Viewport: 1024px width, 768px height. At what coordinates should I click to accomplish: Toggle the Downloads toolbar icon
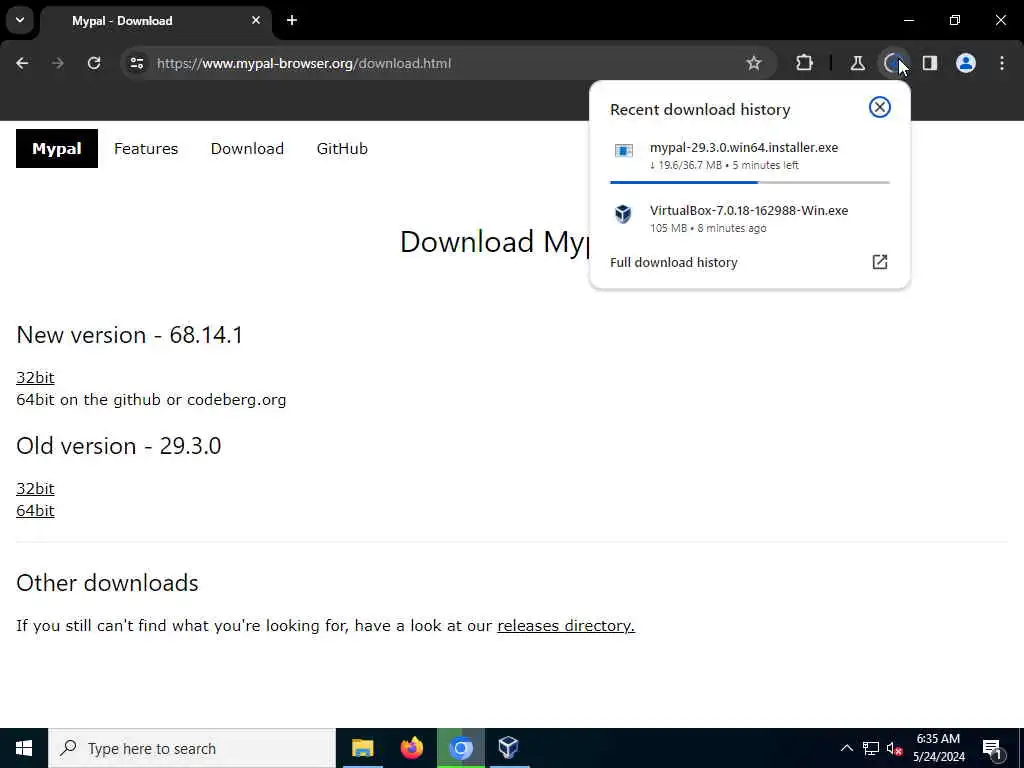893,63
